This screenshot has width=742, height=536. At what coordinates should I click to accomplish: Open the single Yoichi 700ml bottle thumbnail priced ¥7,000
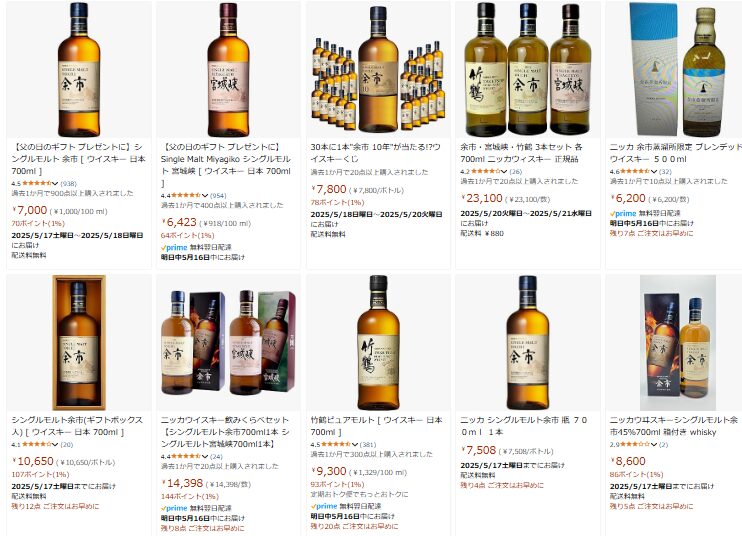tap(79, 69)
